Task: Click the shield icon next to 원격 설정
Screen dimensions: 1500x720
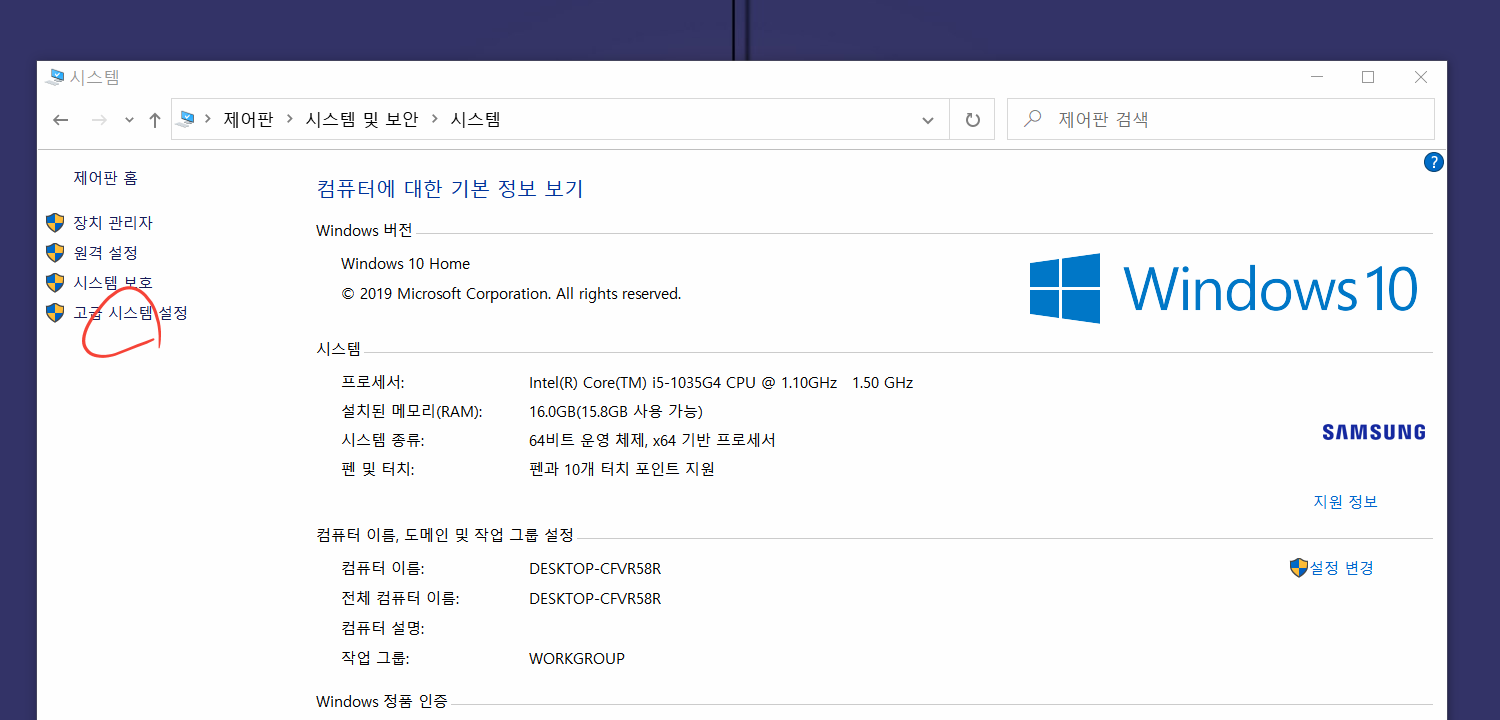Action: (x=55, y=253)
